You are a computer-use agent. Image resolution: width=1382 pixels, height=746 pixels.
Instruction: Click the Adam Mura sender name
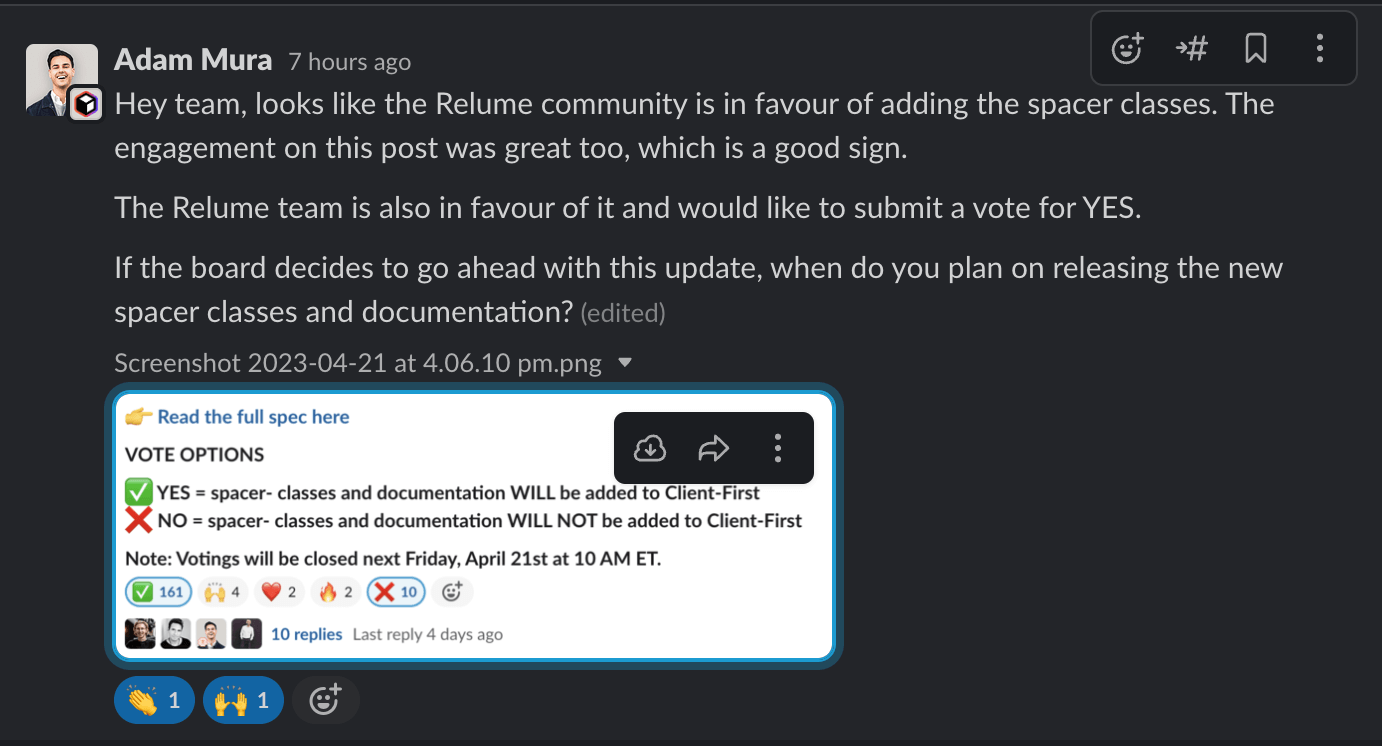click(193, 60)
